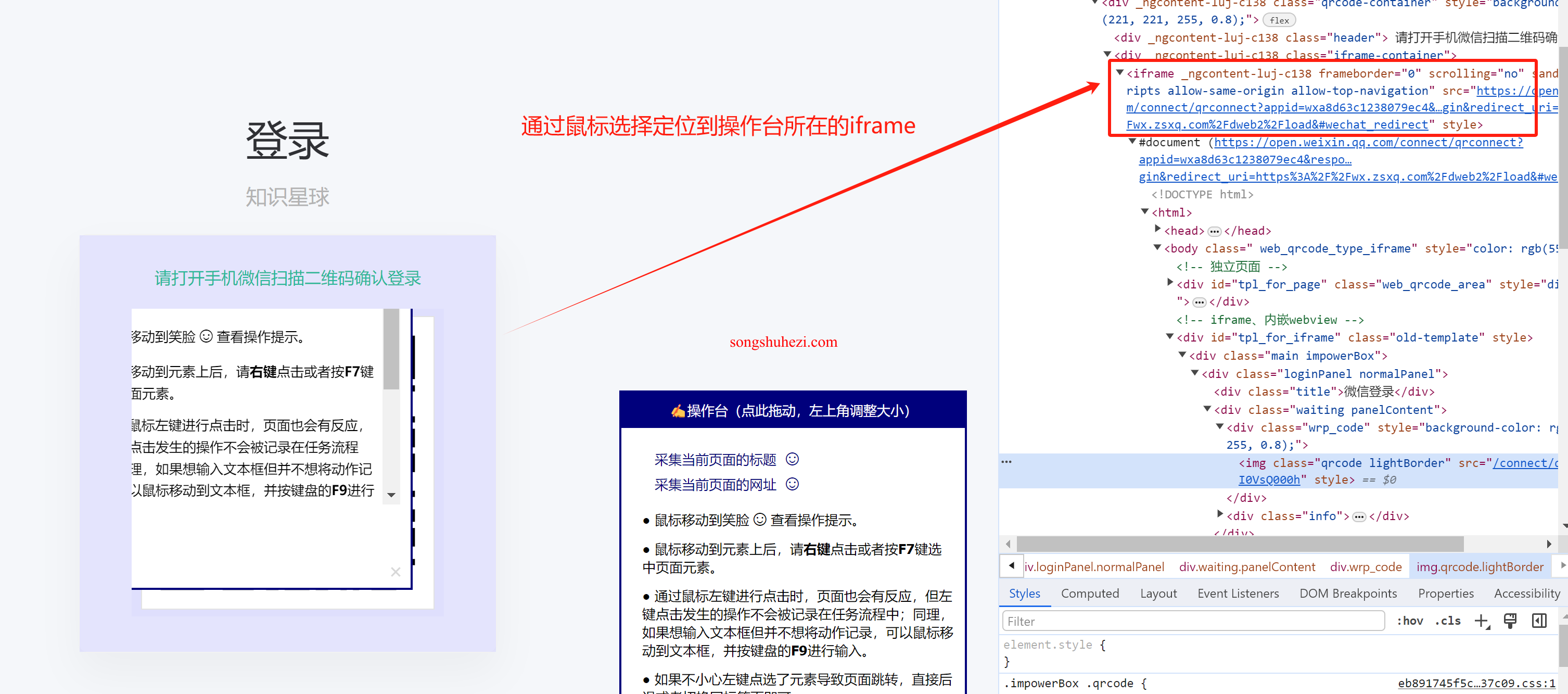Click the 知识星球 subtitle text

click(x=287, y=197)
